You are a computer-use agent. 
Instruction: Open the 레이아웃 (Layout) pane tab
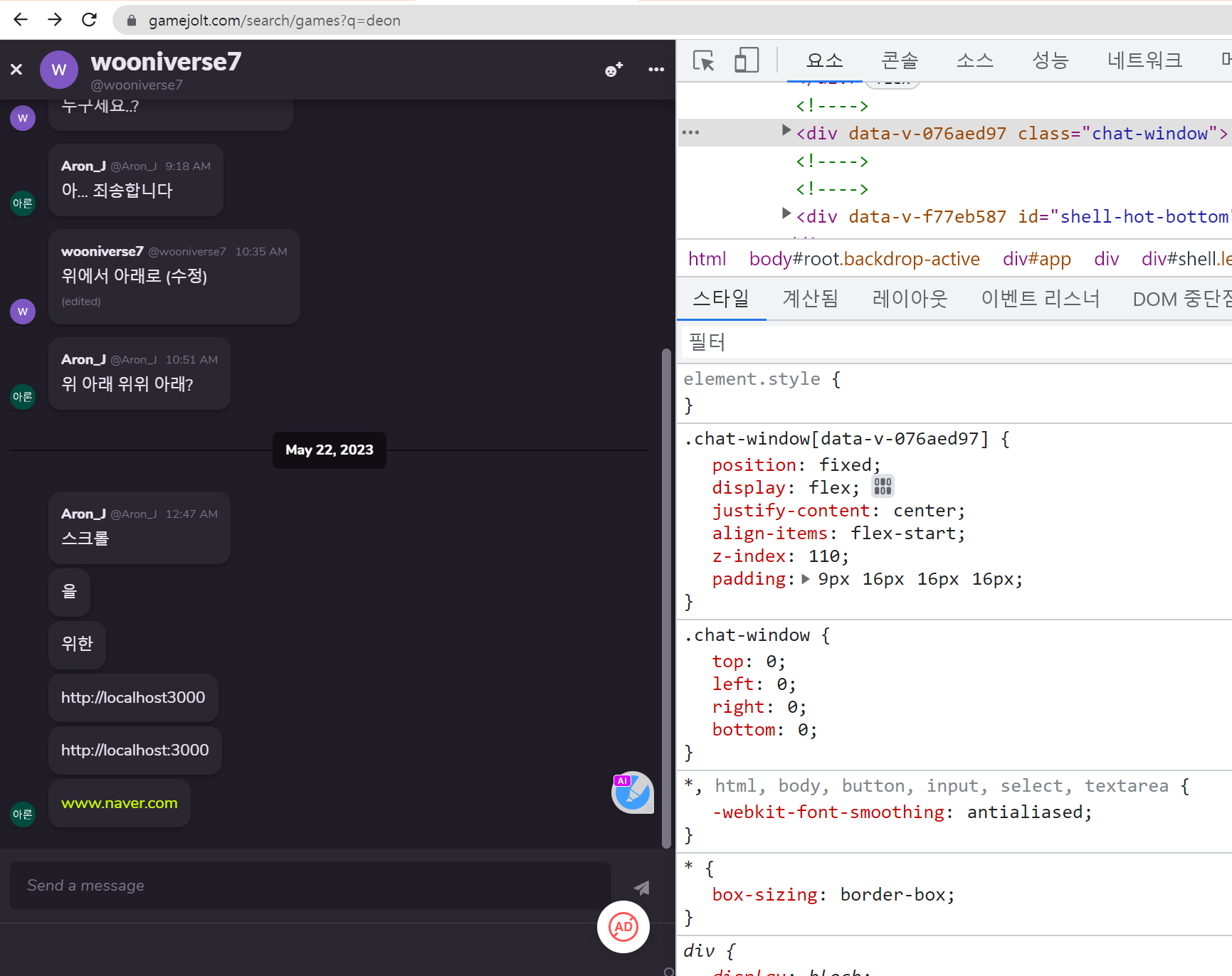910,299
